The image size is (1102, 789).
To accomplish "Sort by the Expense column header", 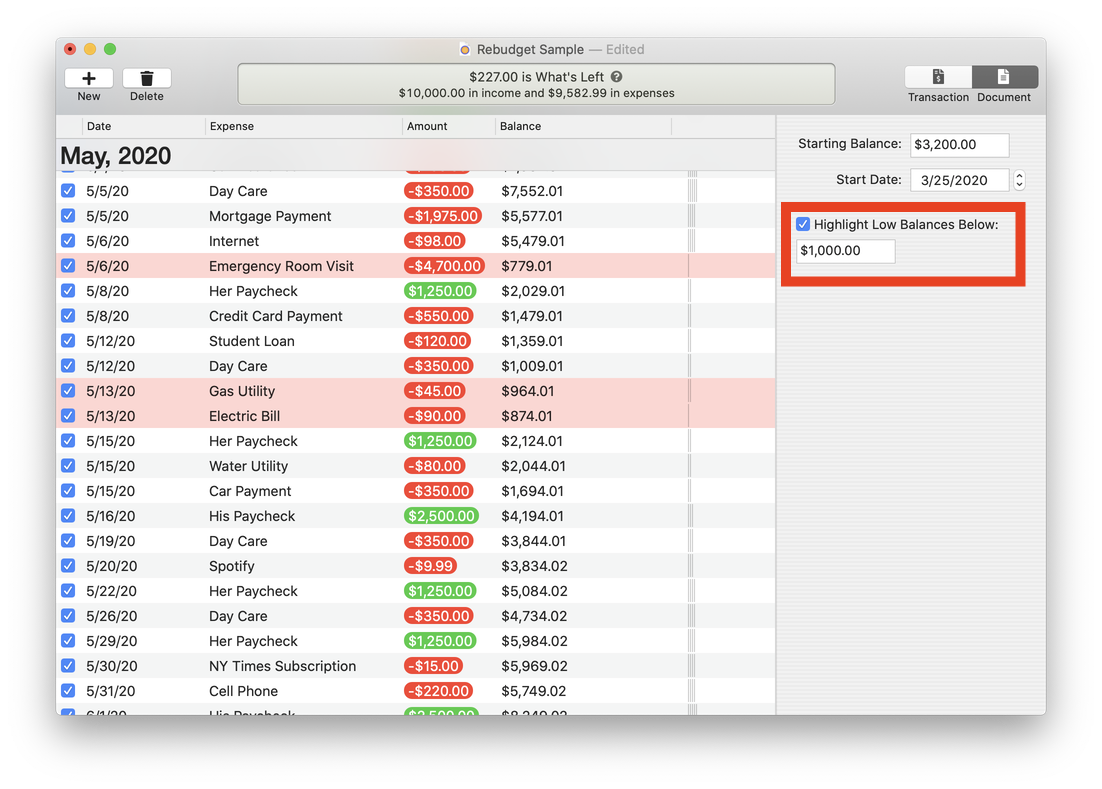I will pyautogui.click(x=304, y=126).
